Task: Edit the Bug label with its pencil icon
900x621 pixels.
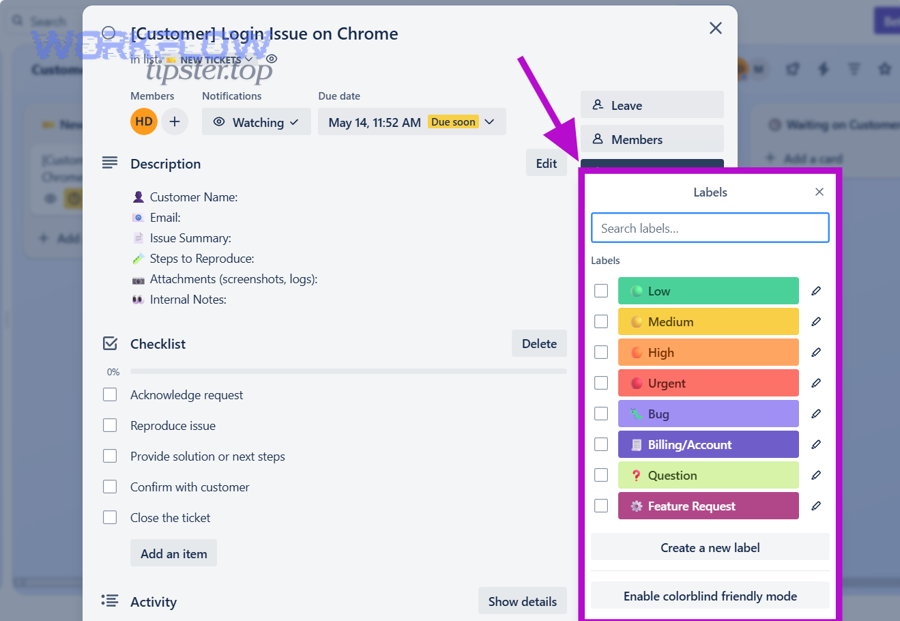Action: coord(816,414)
